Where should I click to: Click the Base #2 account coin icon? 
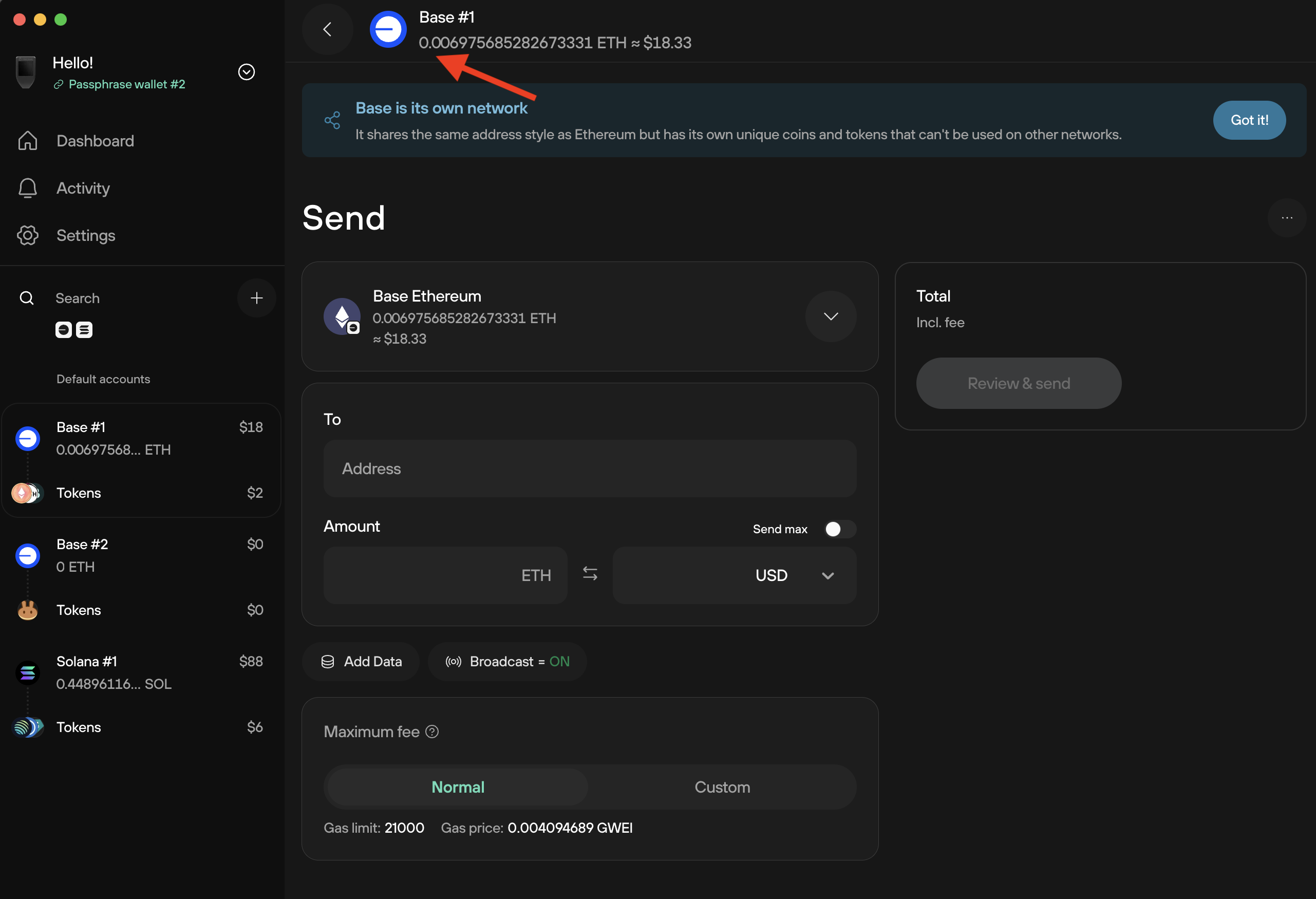click(28, 556)
